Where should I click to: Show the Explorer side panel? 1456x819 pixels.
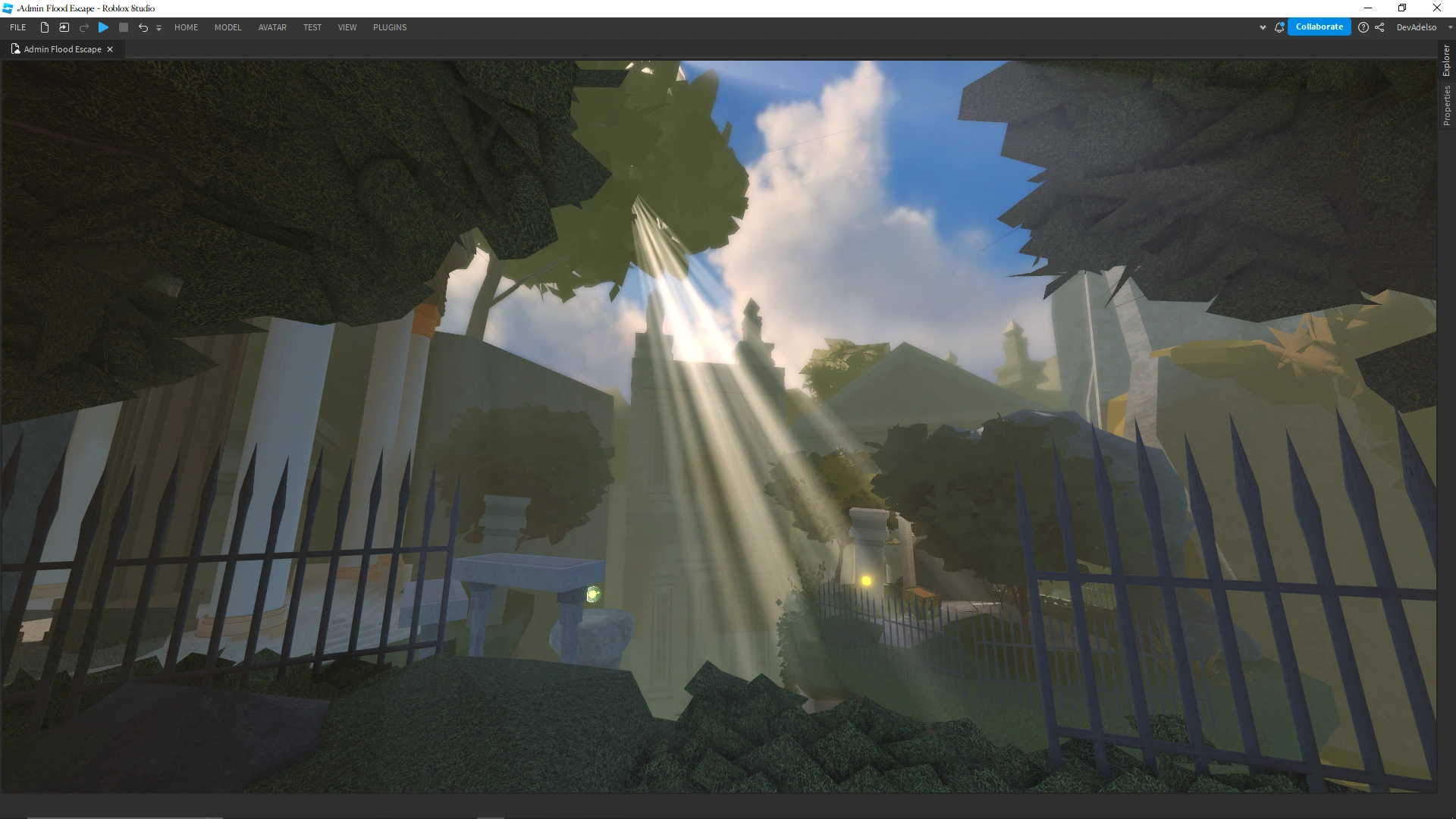[x=1447, y=61]
